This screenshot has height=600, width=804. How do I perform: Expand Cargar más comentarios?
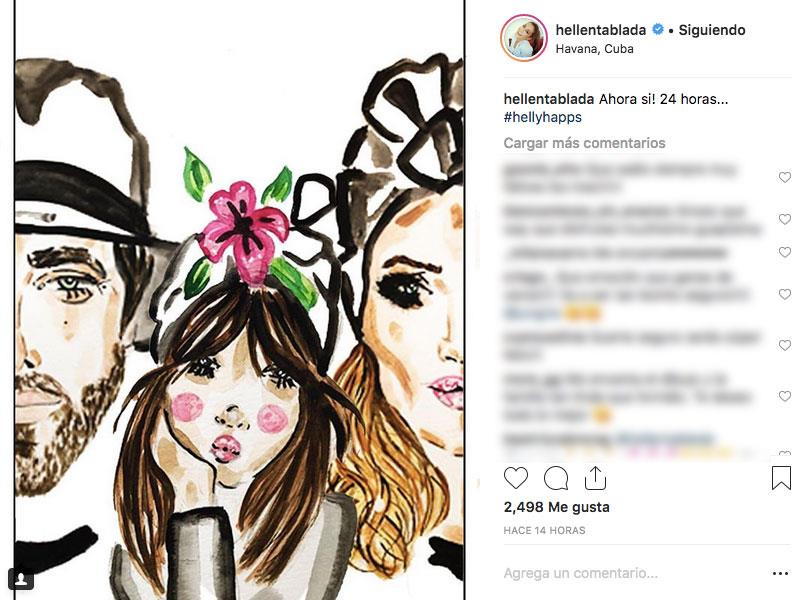584,143
